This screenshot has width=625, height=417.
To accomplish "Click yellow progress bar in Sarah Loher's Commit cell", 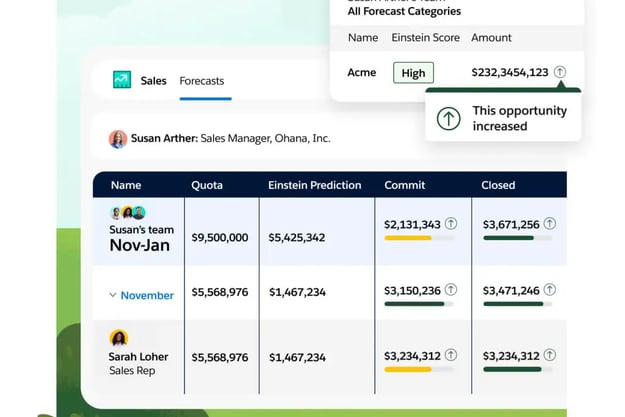I will click(419, 370).
